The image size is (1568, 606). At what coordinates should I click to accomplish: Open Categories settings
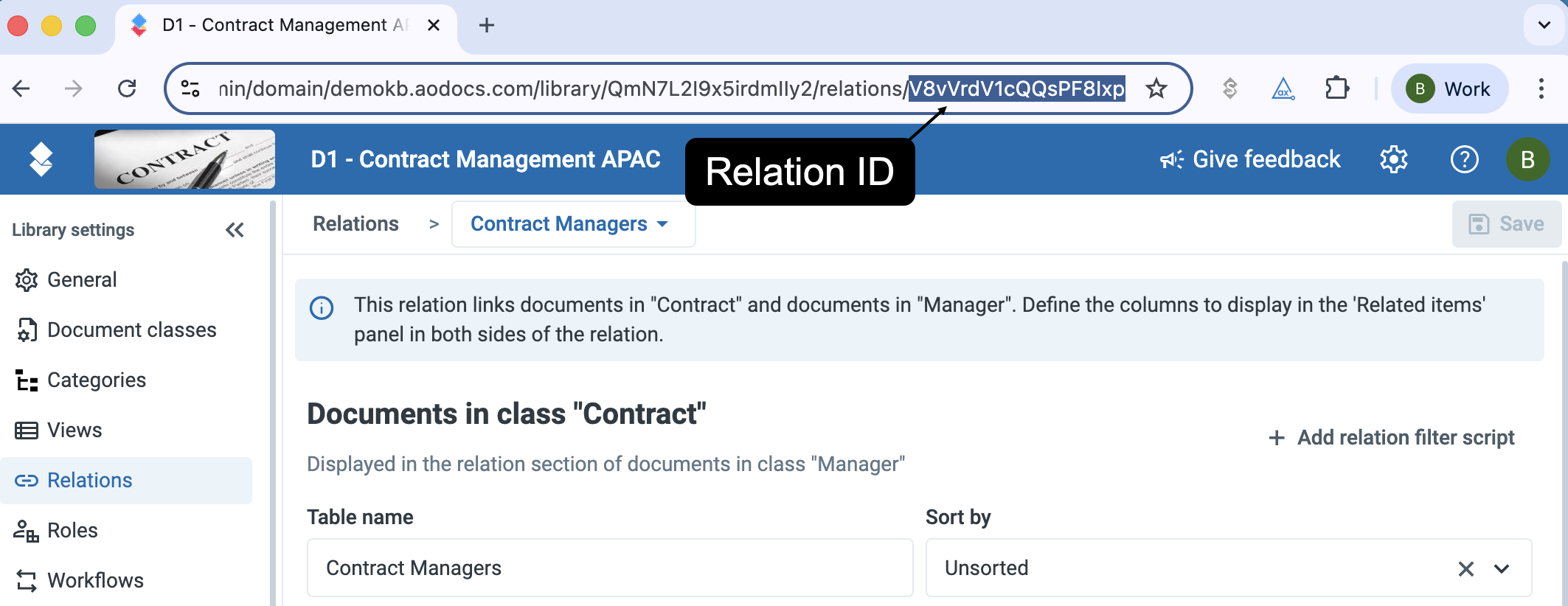tap(127, 380)
